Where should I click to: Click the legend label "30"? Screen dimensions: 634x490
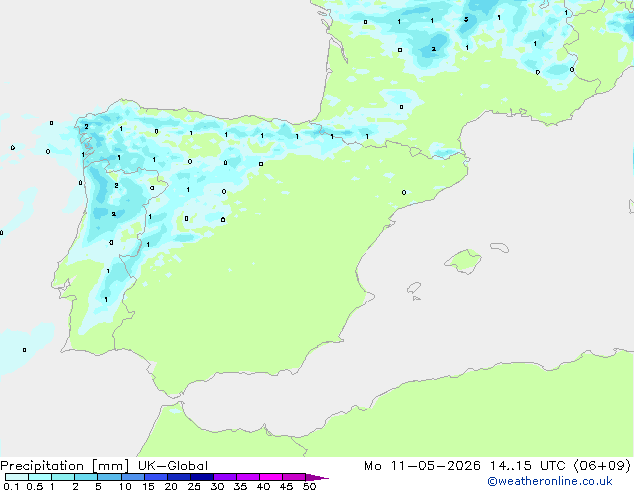[217, 486]
